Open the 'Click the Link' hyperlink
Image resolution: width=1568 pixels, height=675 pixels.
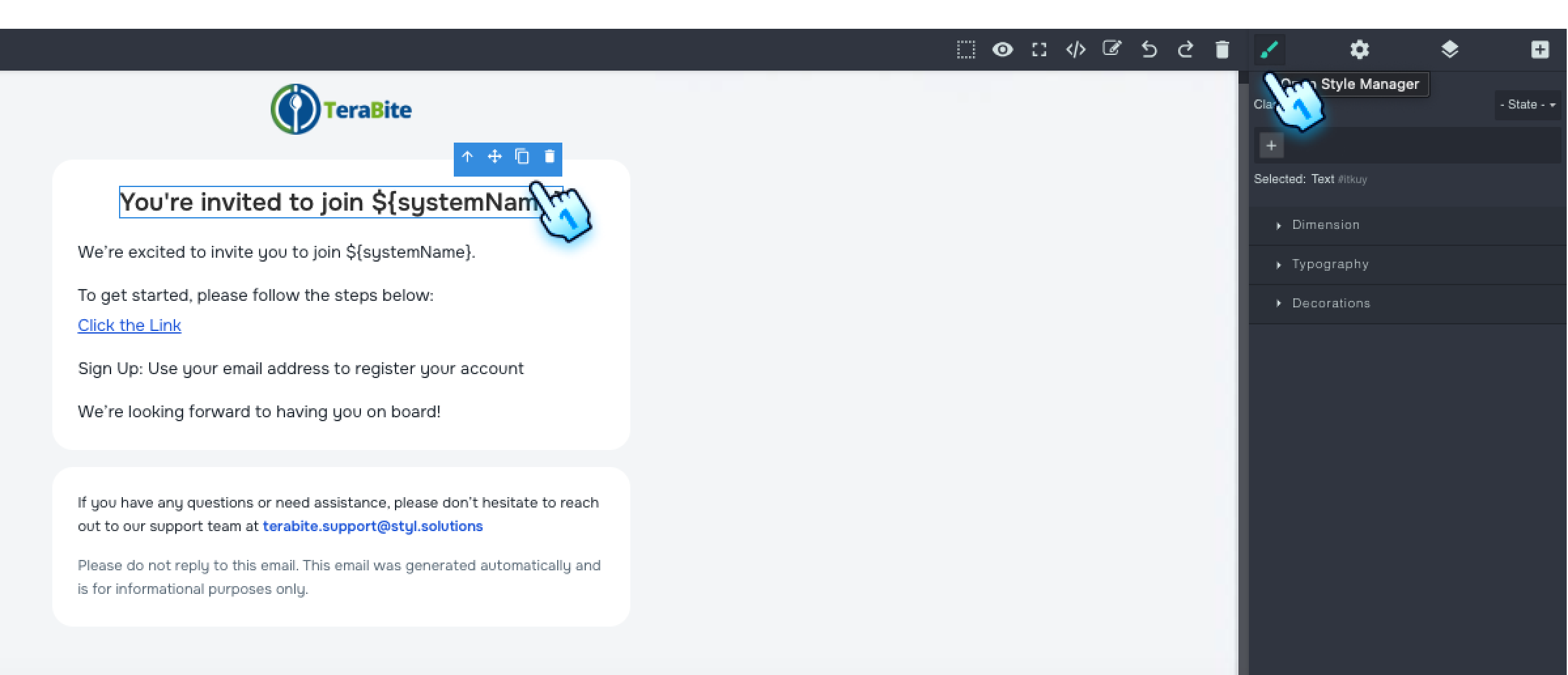tap(129, 325)
